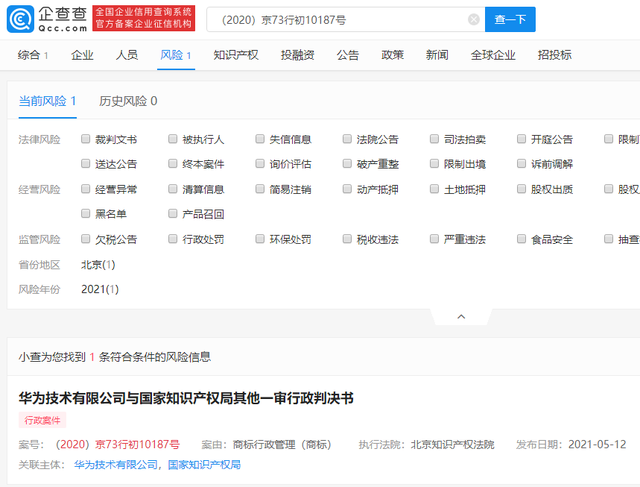Screen dimensions: 640x487
Task: Open the 华为技术有限公司 related entity link
Action: 116,465
